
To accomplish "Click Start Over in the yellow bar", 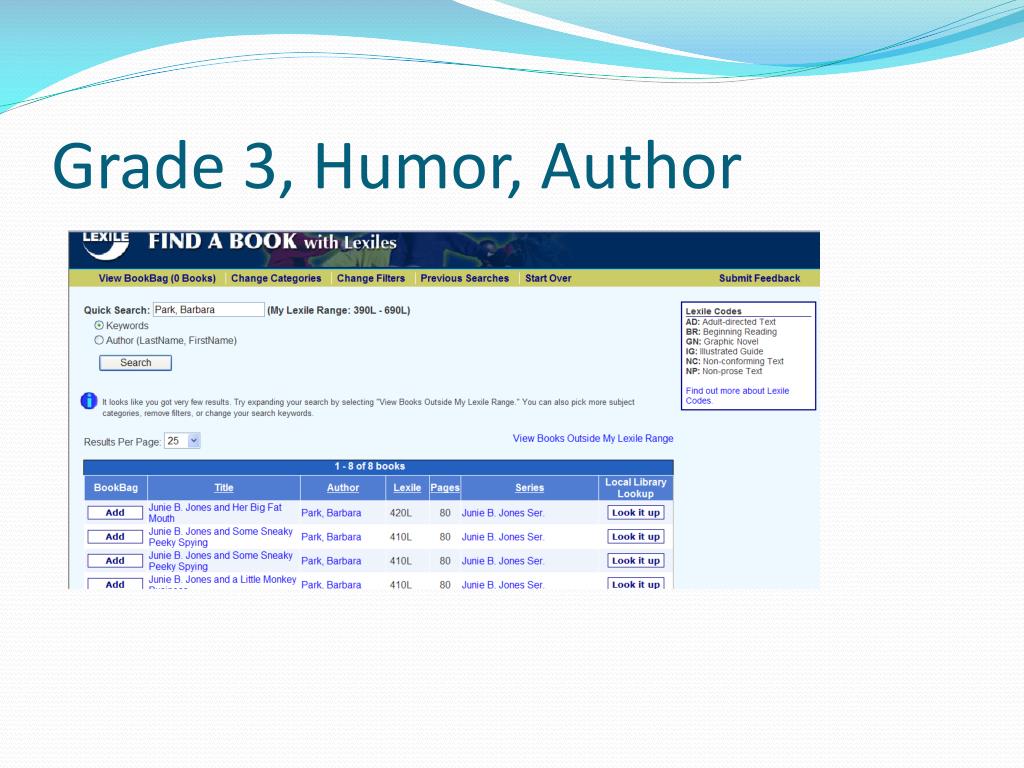I will pyautogui.click(x=548, y=278).
